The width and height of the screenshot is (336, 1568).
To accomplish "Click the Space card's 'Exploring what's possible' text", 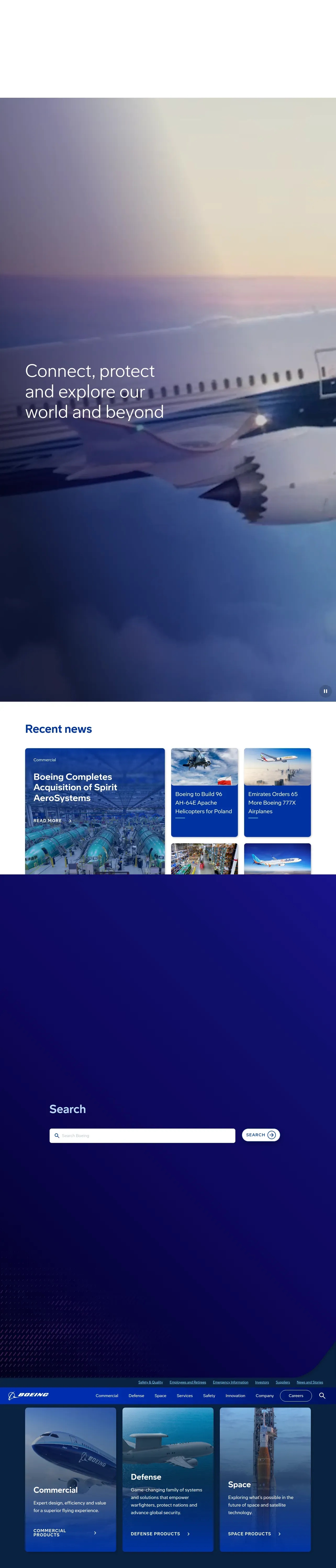I will coord(260,1505).
